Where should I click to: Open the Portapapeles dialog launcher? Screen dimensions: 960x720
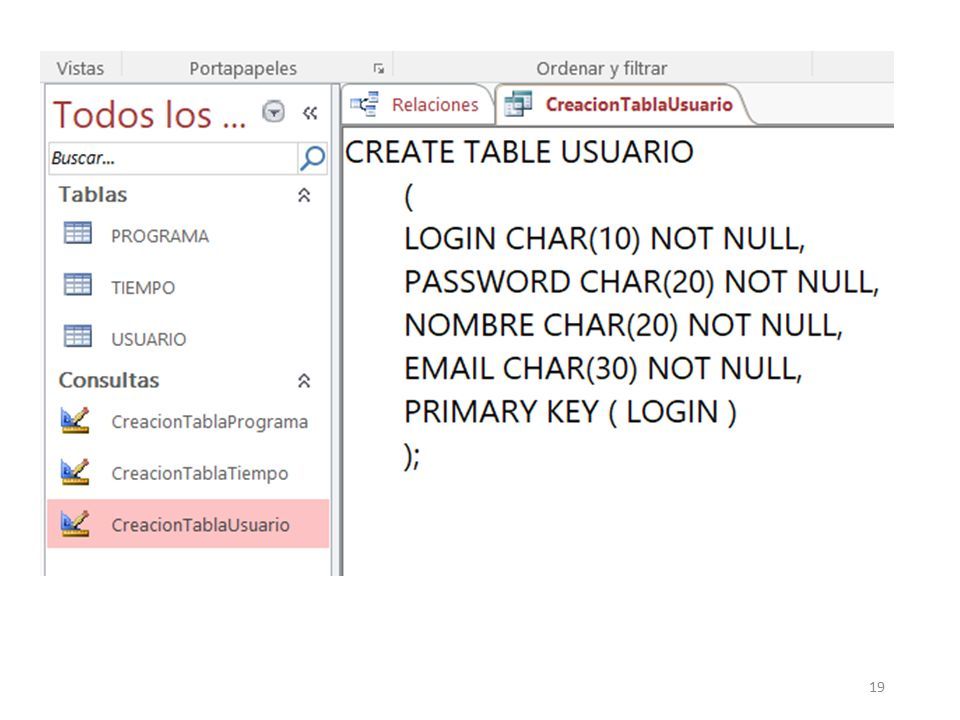[x=379, y=69]
